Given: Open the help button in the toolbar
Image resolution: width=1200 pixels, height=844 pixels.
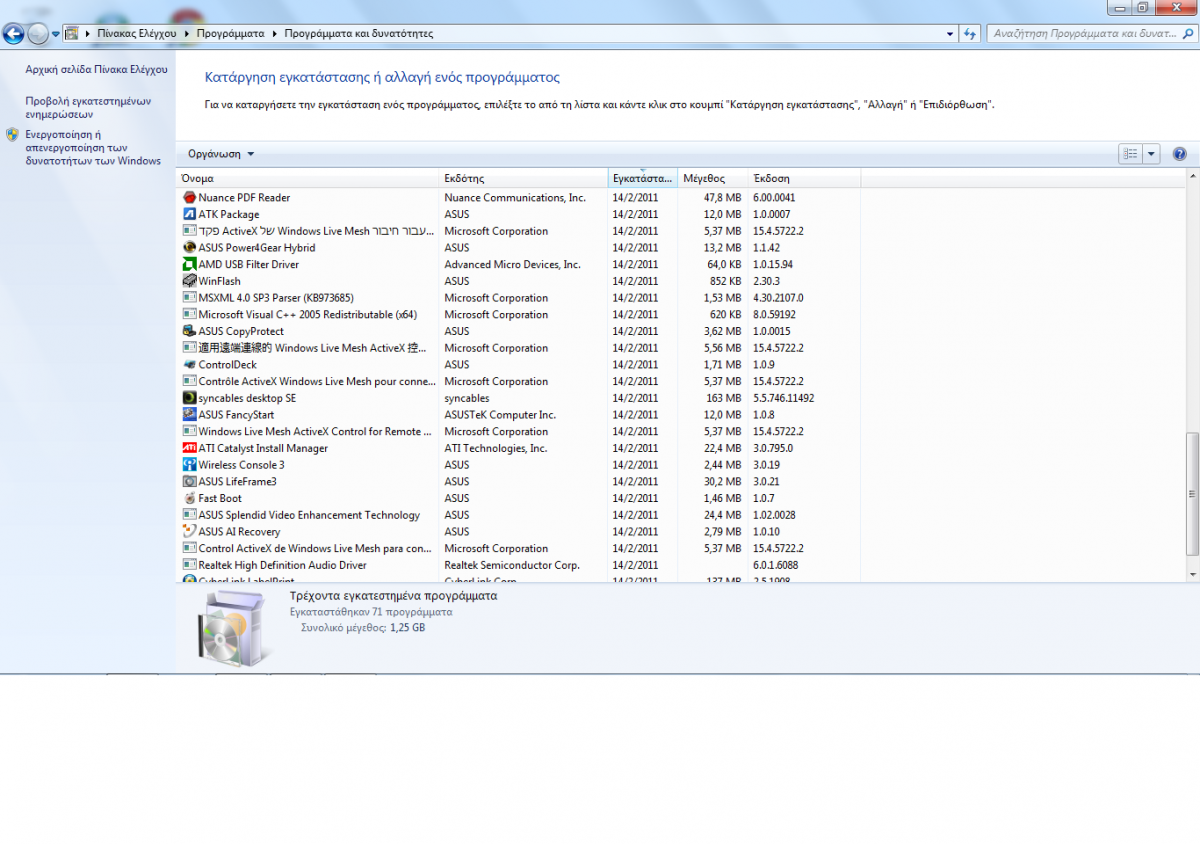Looking at the screenshot, I should (x=1179, y=154).
